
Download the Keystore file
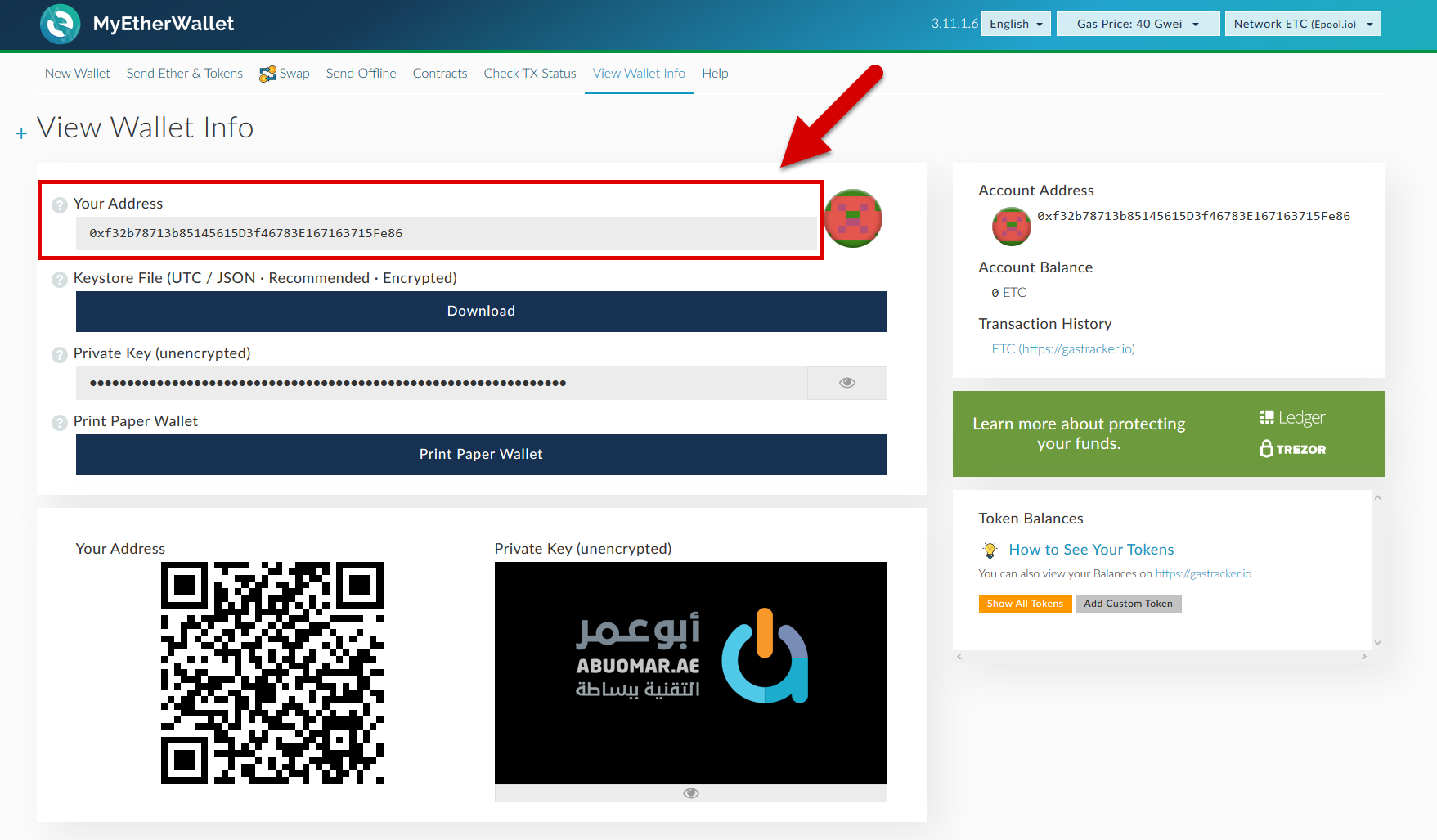[x=481, y=312]
